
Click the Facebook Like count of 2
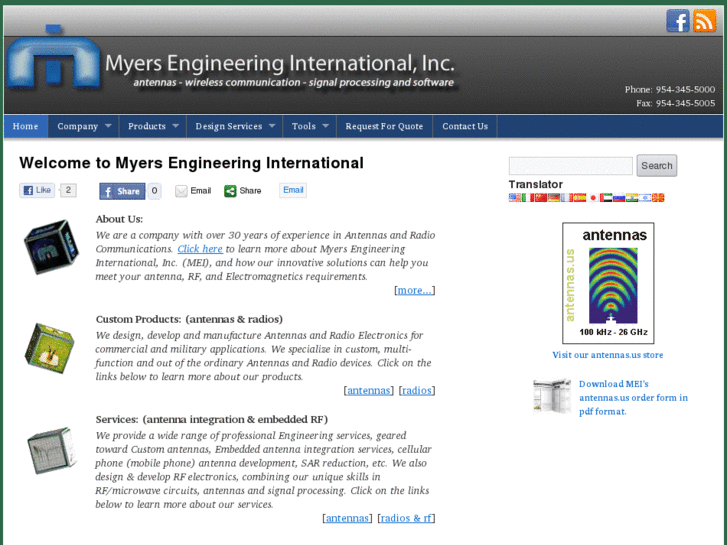(68, 190)
